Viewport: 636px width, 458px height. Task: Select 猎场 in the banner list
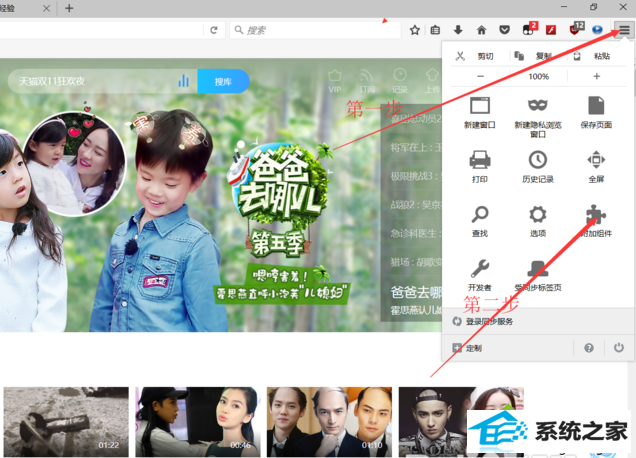(416, 262)
